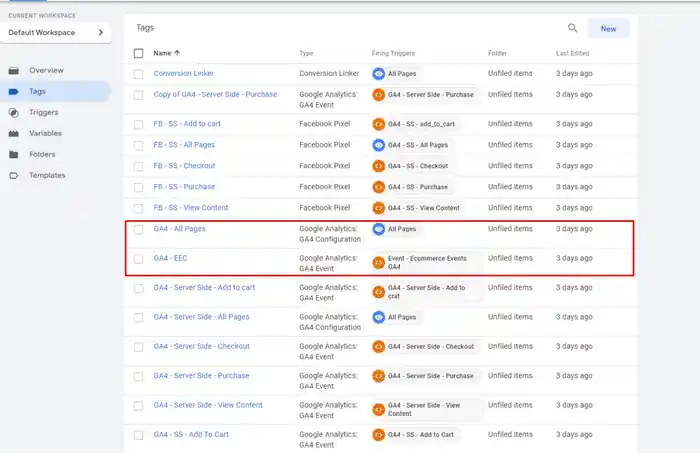Screen dimensions: 700x453
Task: Open GA4 - Server Side - Add to cart tag
Action: (204, 287)
